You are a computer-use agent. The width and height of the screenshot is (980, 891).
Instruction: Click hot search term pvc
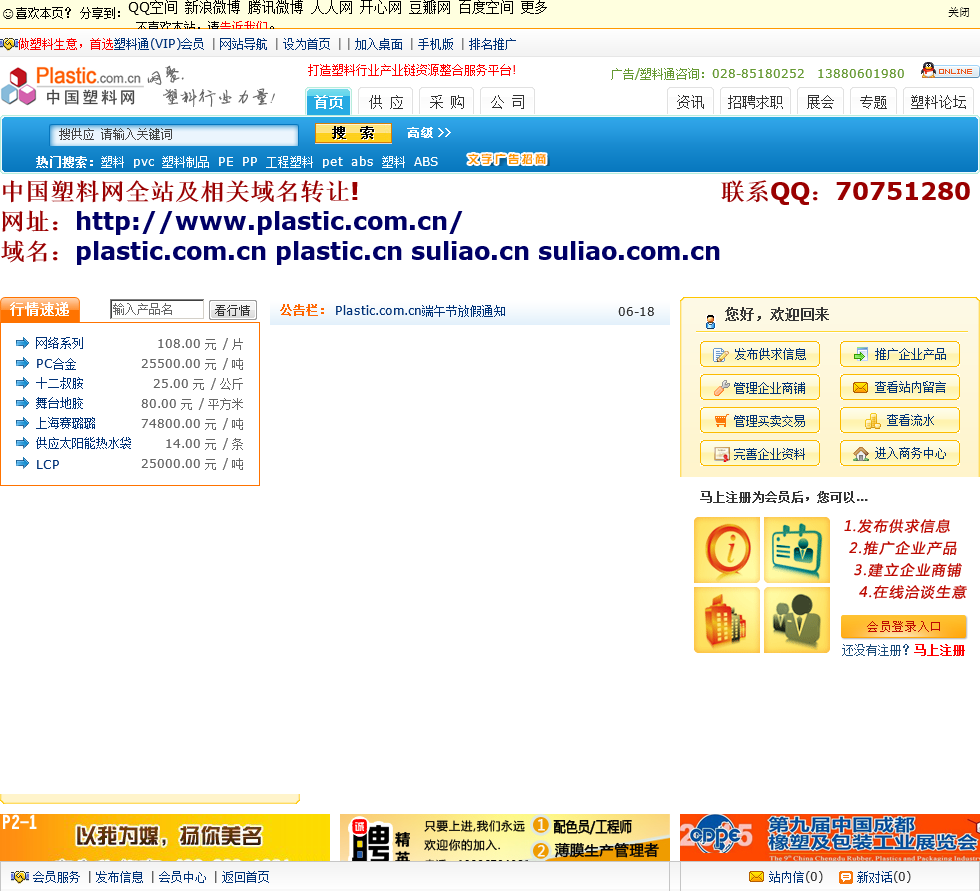144,162
